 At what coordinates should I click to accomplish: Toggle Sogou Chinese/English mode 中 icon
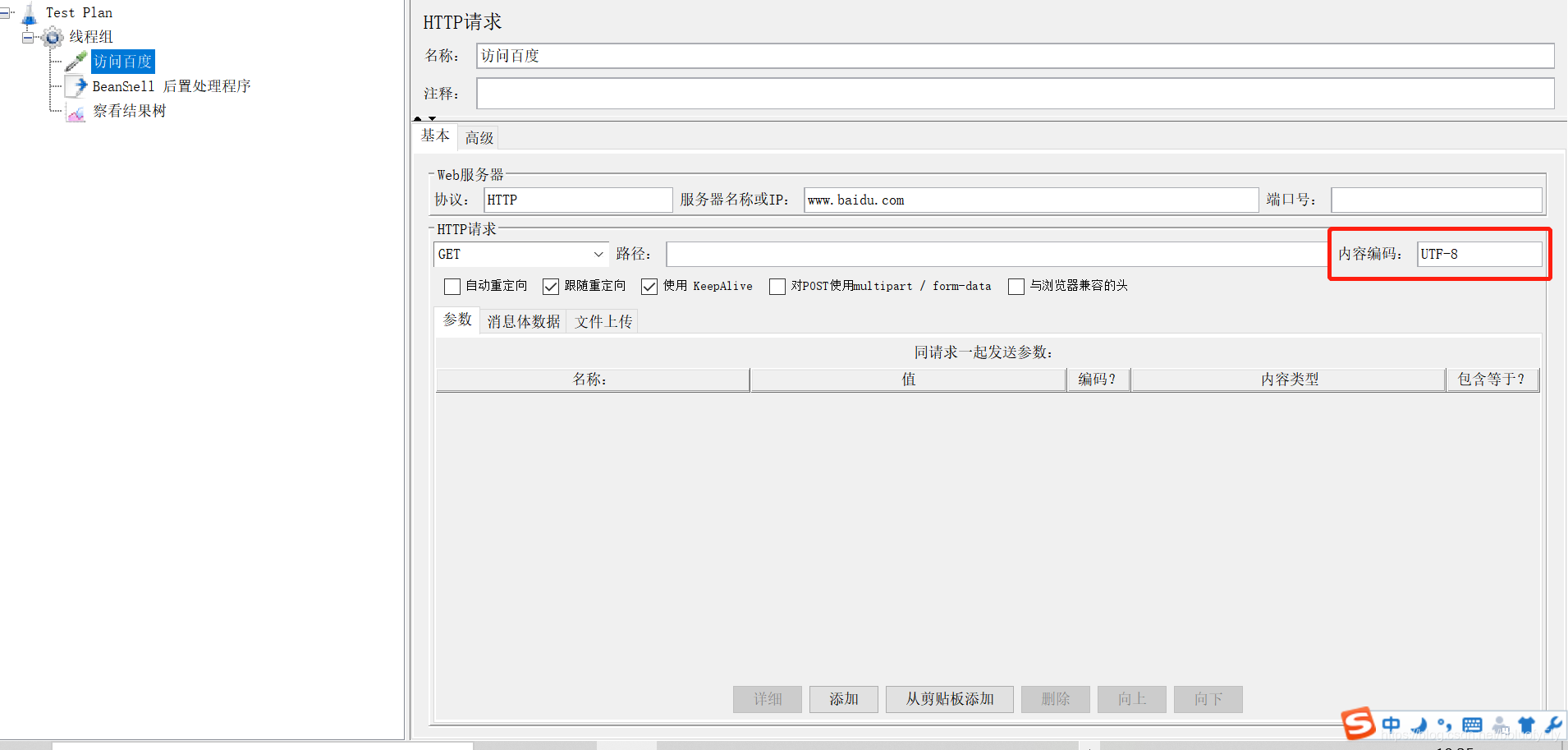(x=1391, y=725)
